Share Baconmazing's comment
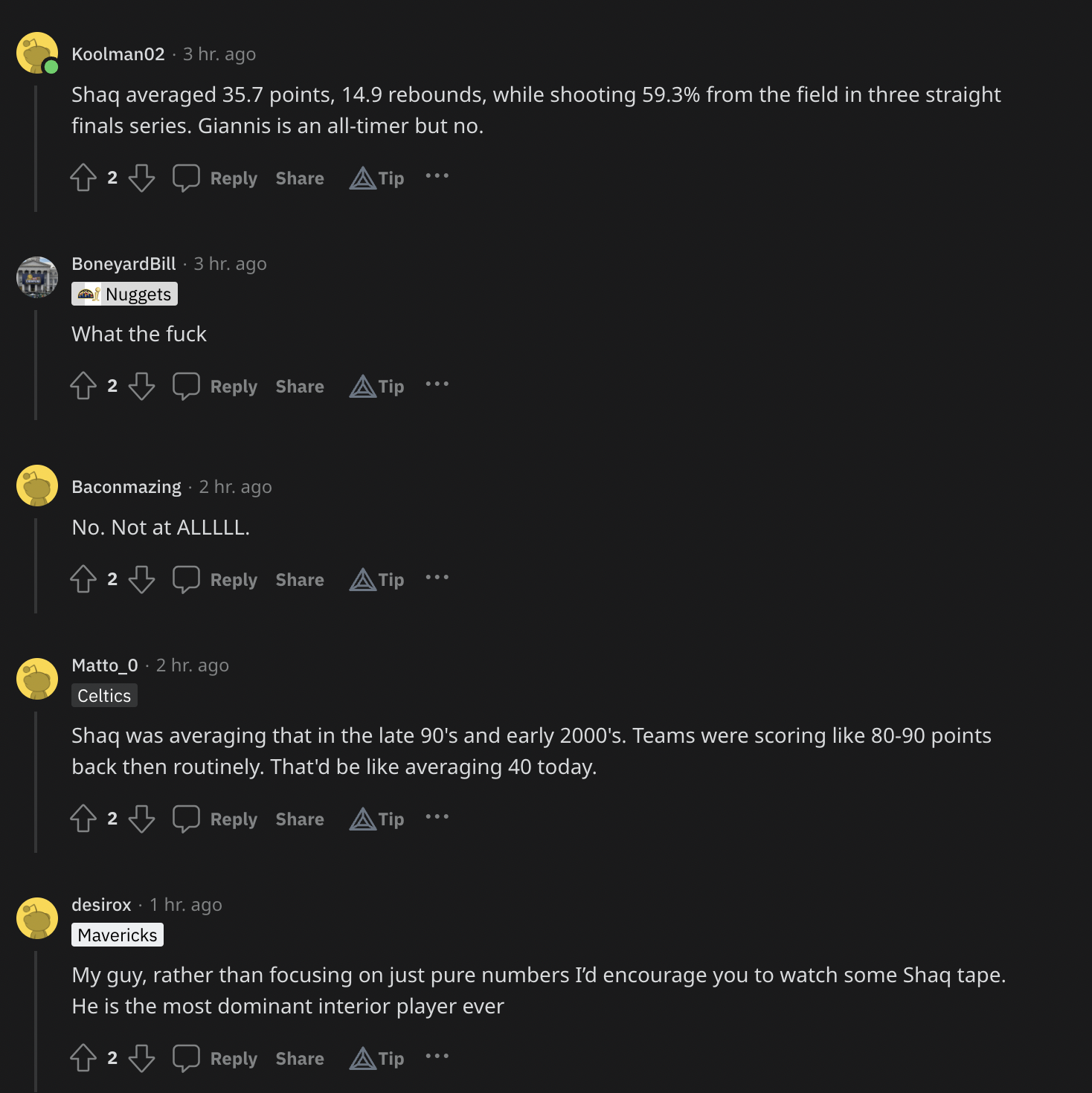 click(x=300, y=580)
